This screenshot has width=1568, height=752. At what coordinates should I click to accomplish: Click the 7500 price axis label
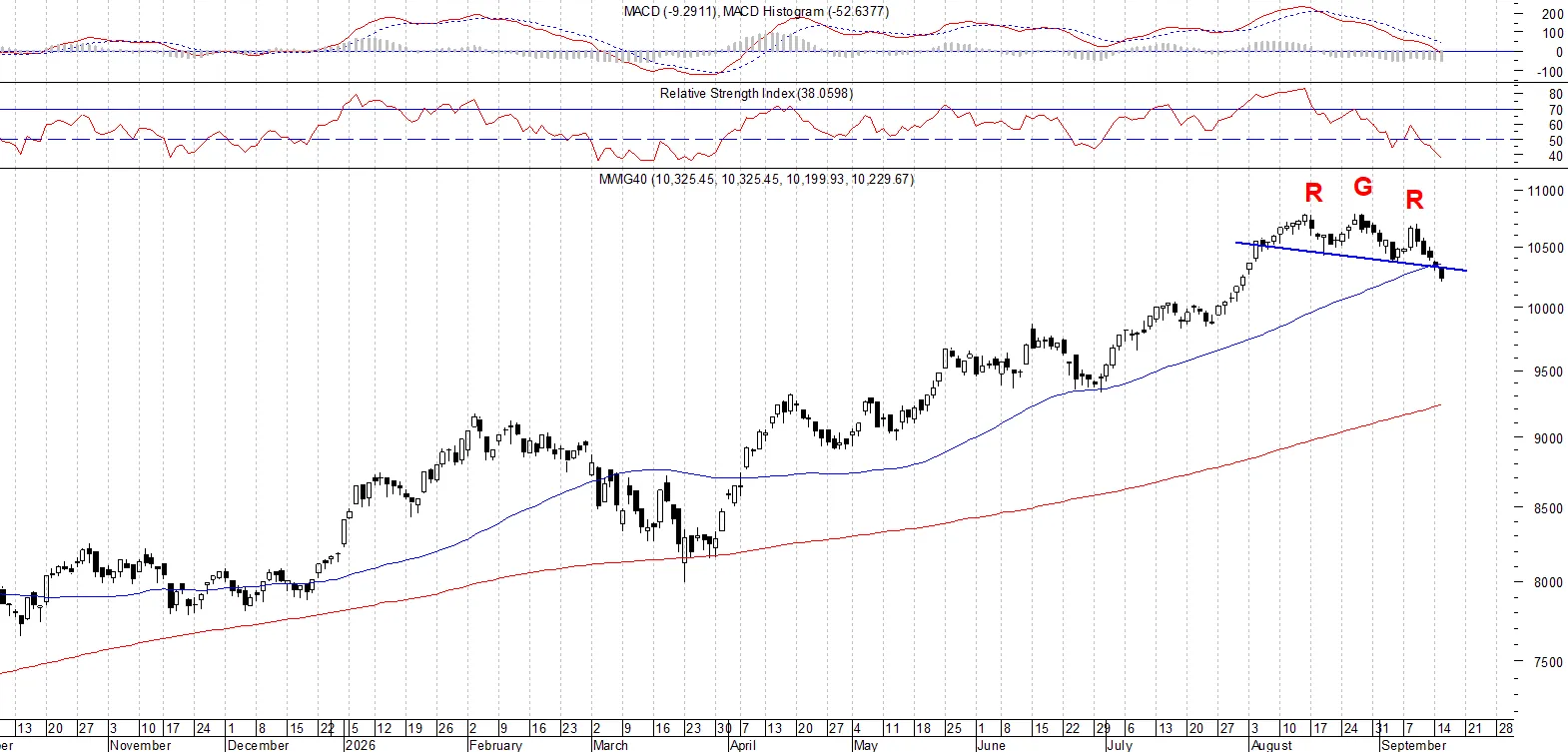tap(1549, 662)
